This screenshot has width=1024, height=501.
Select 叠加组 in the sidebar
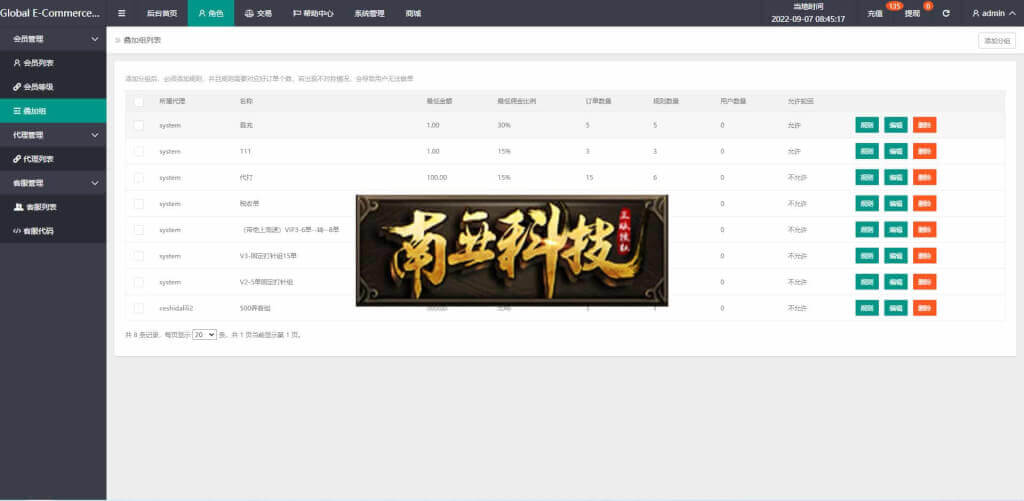(53, 111)
